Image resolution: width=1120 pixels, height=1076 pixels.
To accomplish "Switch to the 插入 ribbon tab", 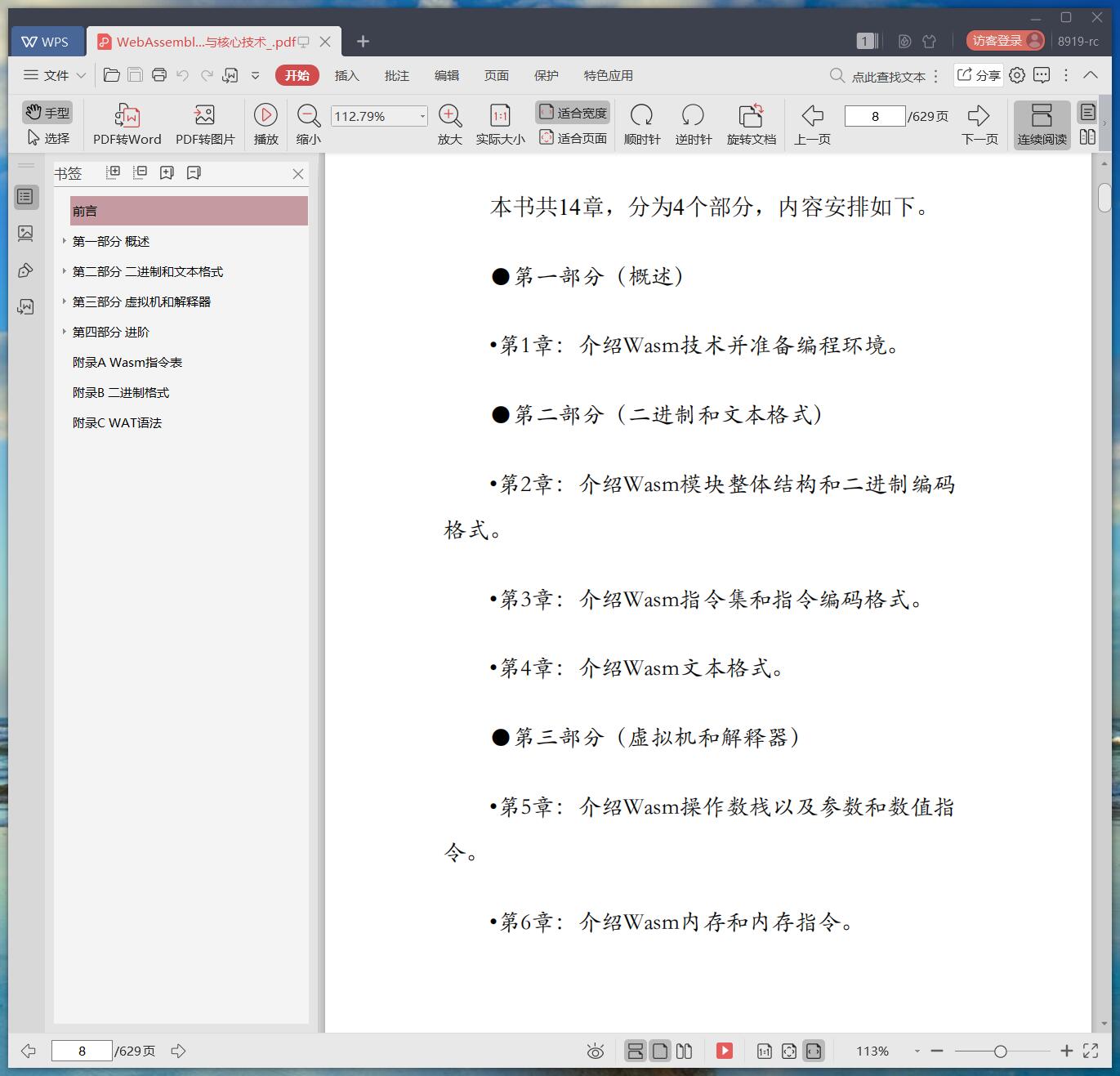I will pyautogui.click(x=346, y=75).
